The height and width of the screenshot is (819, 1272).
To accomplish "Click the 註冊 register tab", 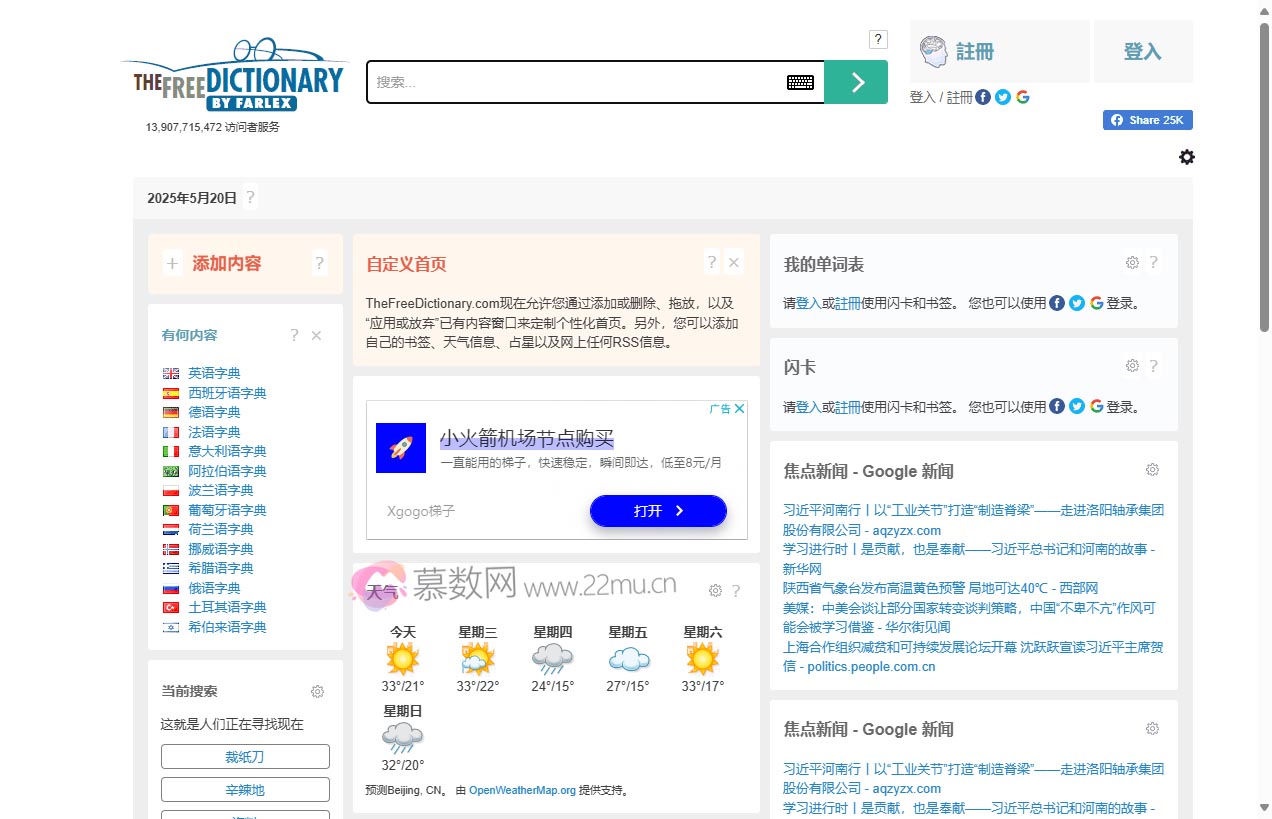I will tap(998, 52).
